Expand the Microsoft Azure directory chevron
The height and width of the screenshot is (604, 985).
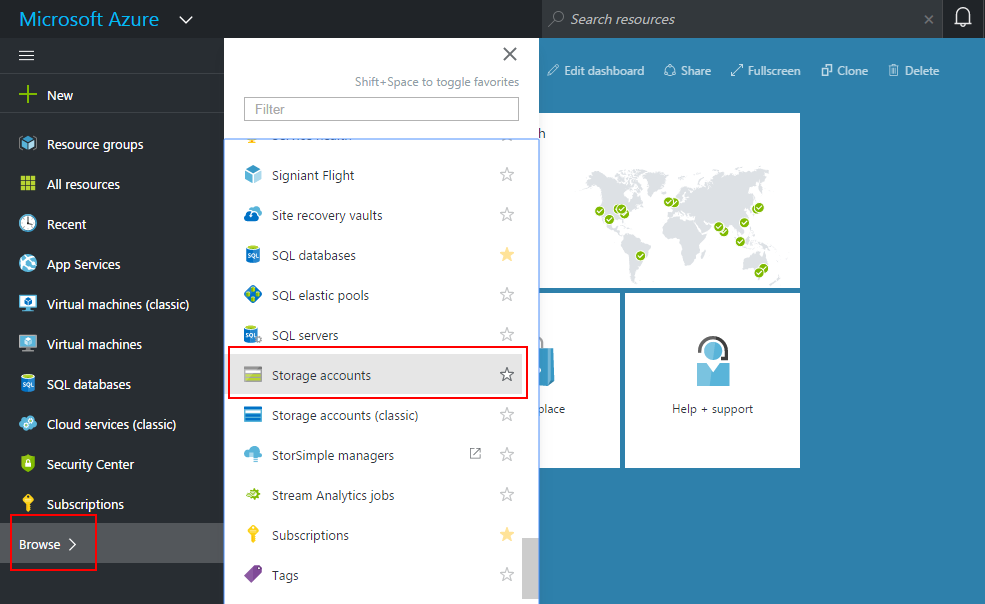[186, 18]
